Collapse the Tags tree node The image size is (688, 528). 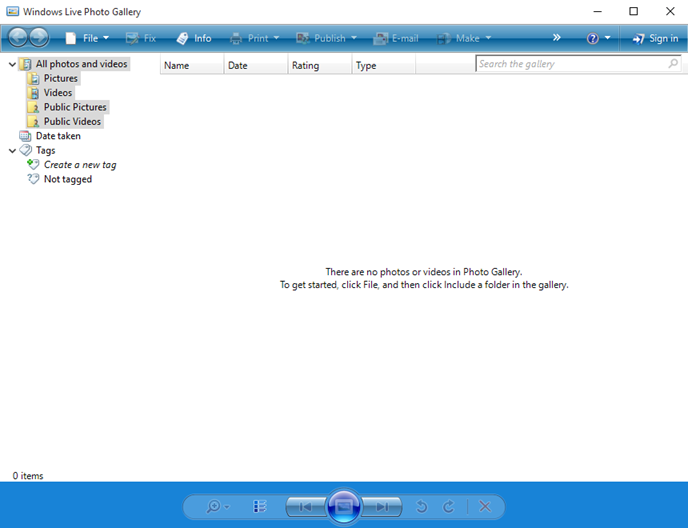pyautogui.click(x=12, y=151)
